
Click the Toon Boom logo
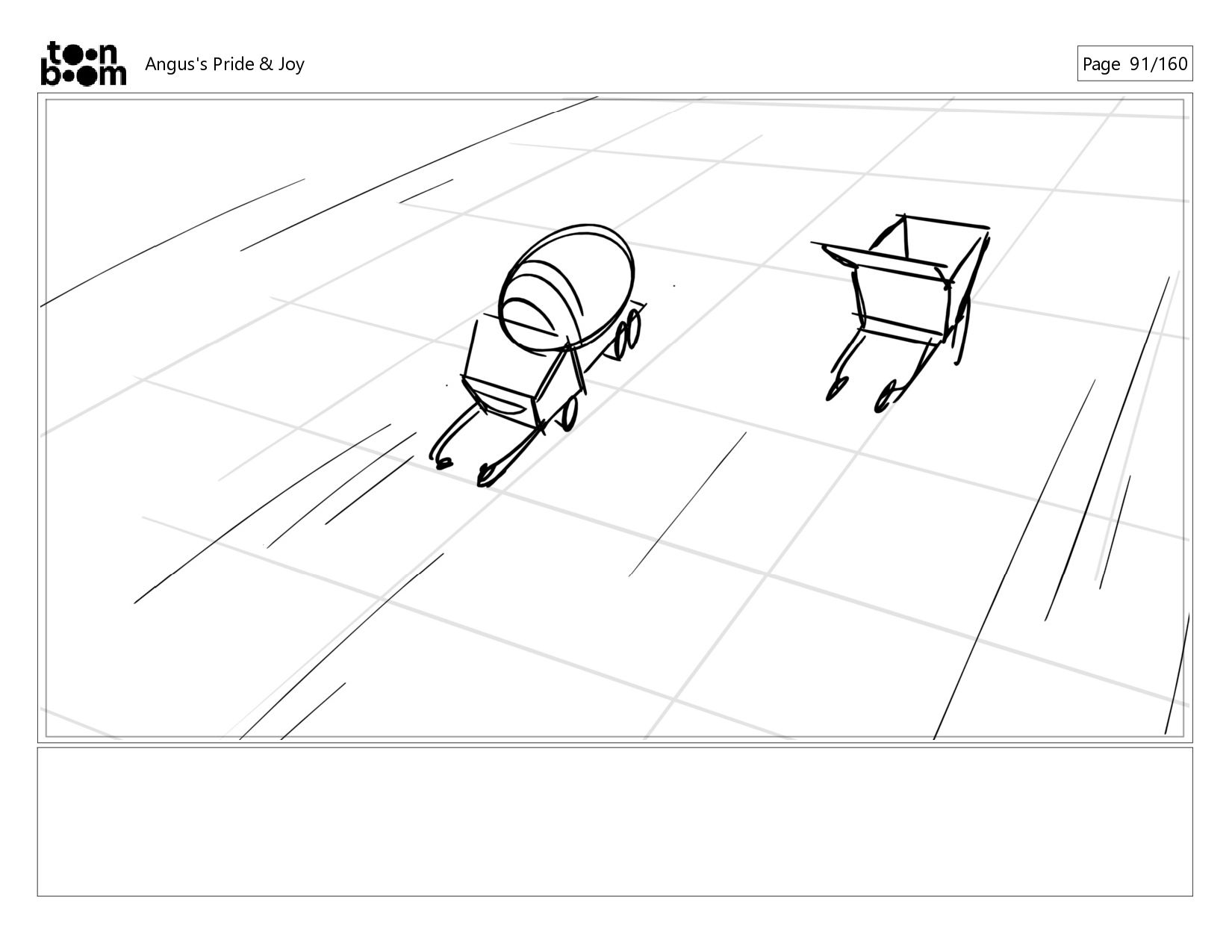83,63
